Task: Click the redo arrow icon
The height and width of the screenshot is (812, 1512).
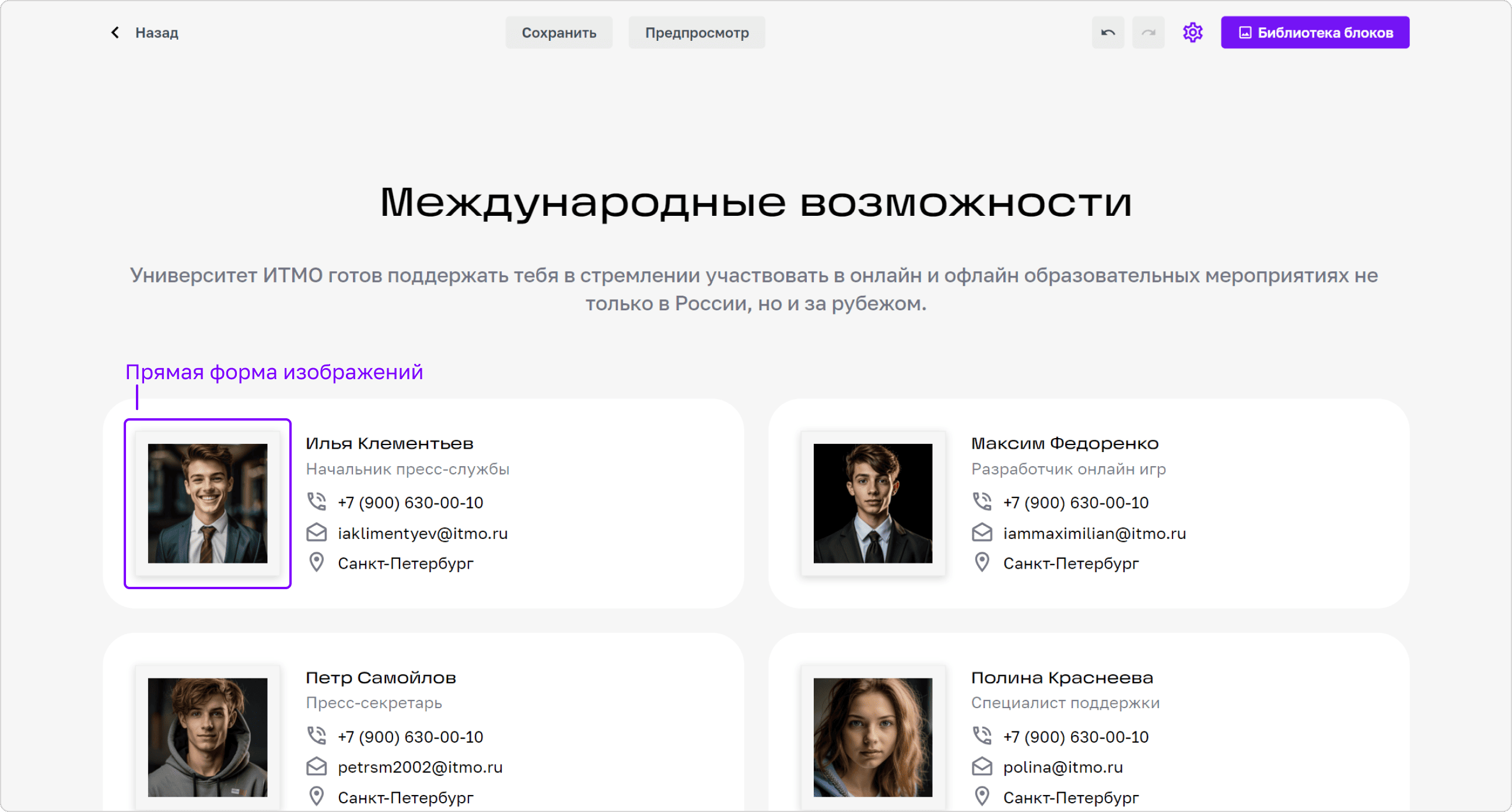Action: pos(1148,32)
